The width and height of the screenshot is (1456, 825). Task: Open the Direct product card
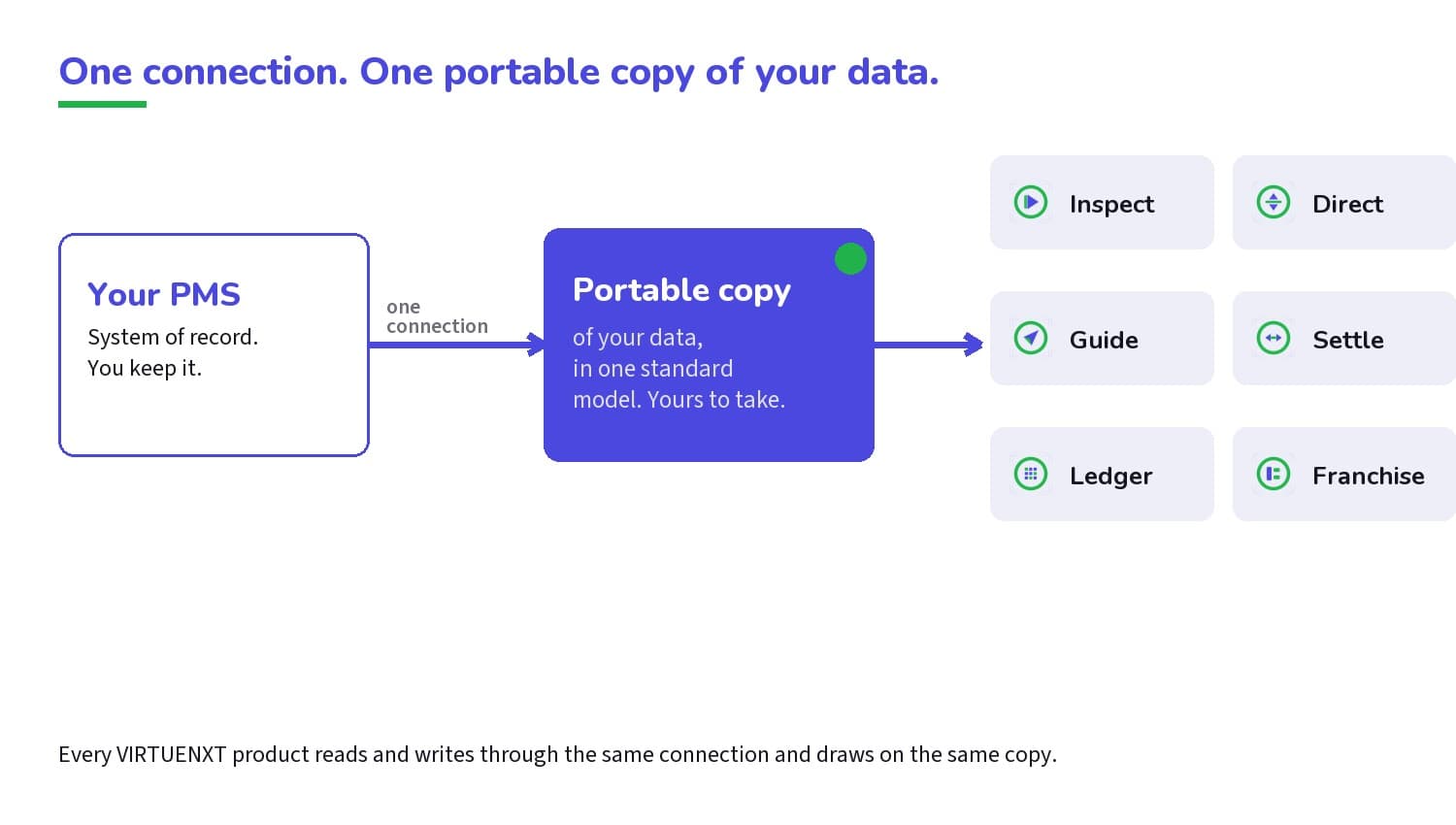(x=1344, y=202)
